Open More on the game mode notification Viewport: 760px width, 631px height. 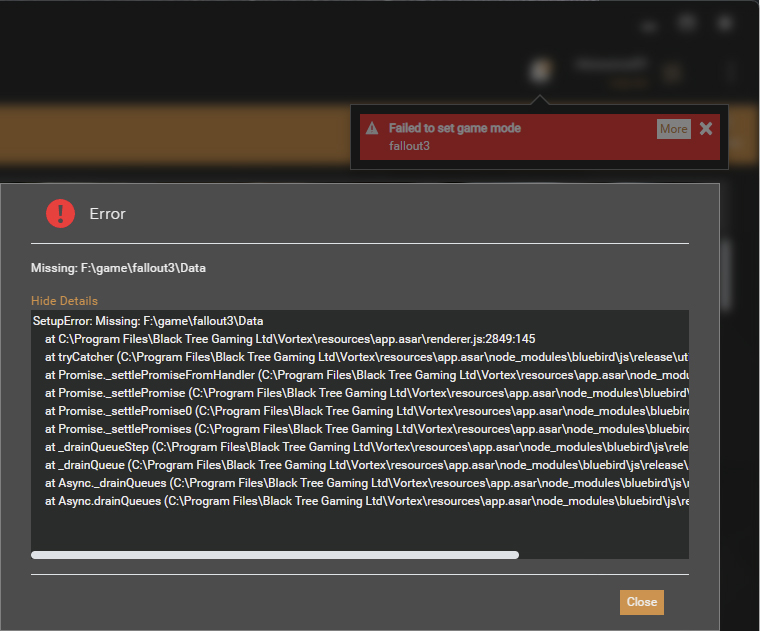point(674,129)
